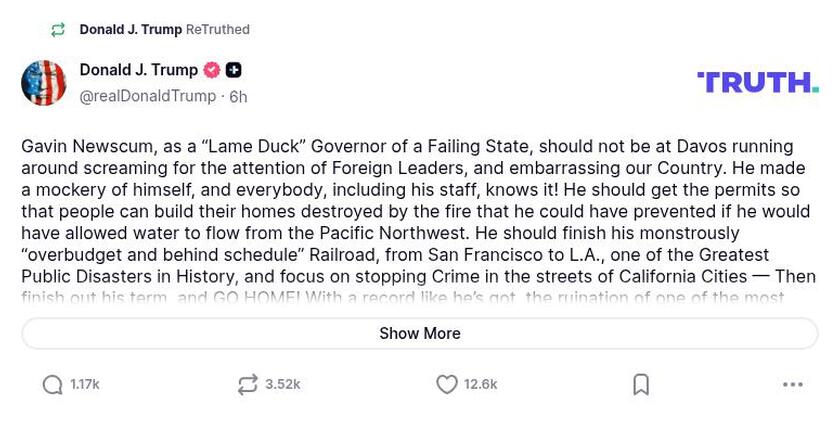Click the TRUTH. logo
Viewport: 840px width, 424px height.
(757, 82)
